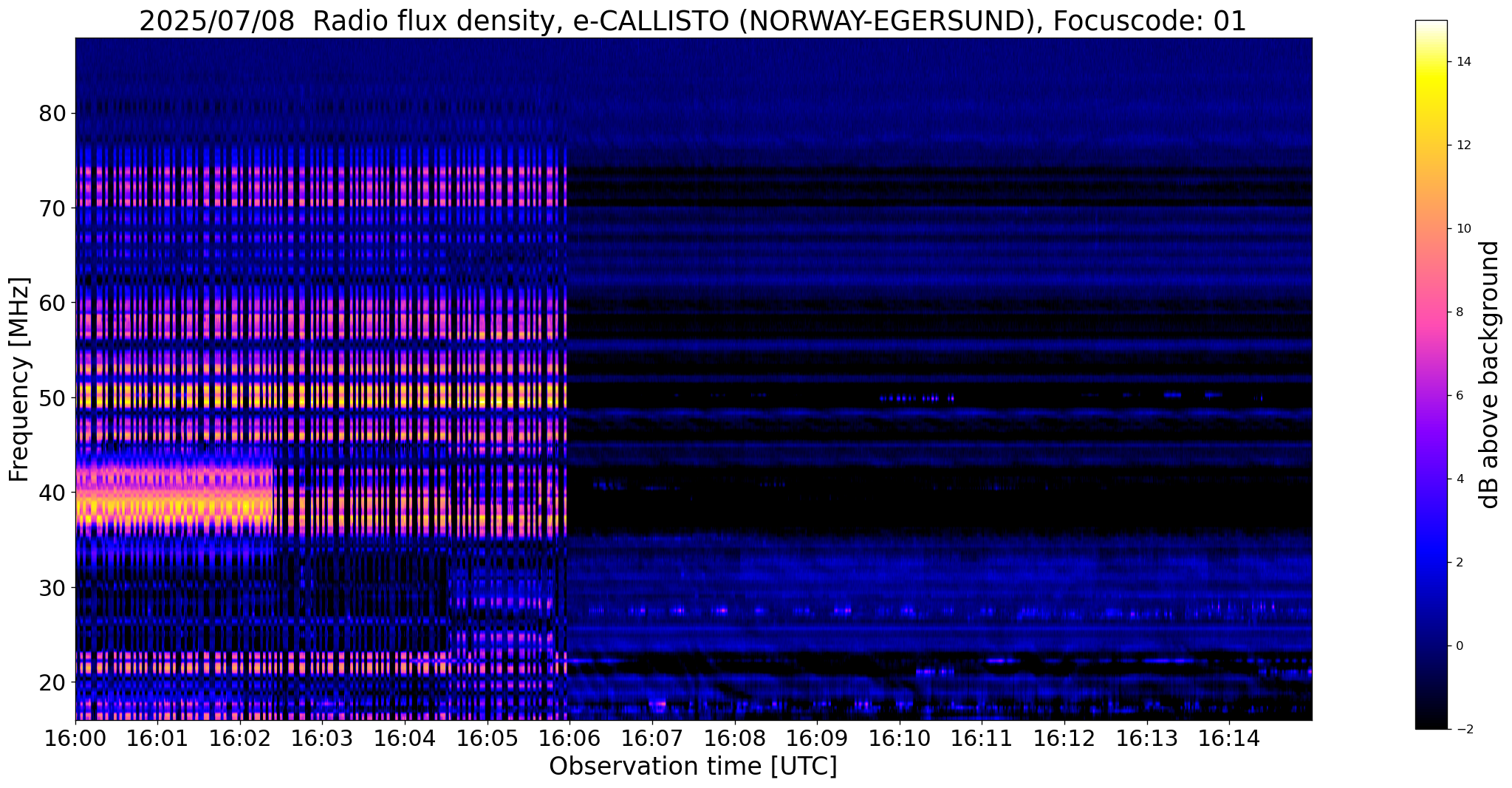The width and height of the screenshot is (1512, 788).
Task: Click the 80 MHz frequency tick label
Action: click(x=52, y=114)
